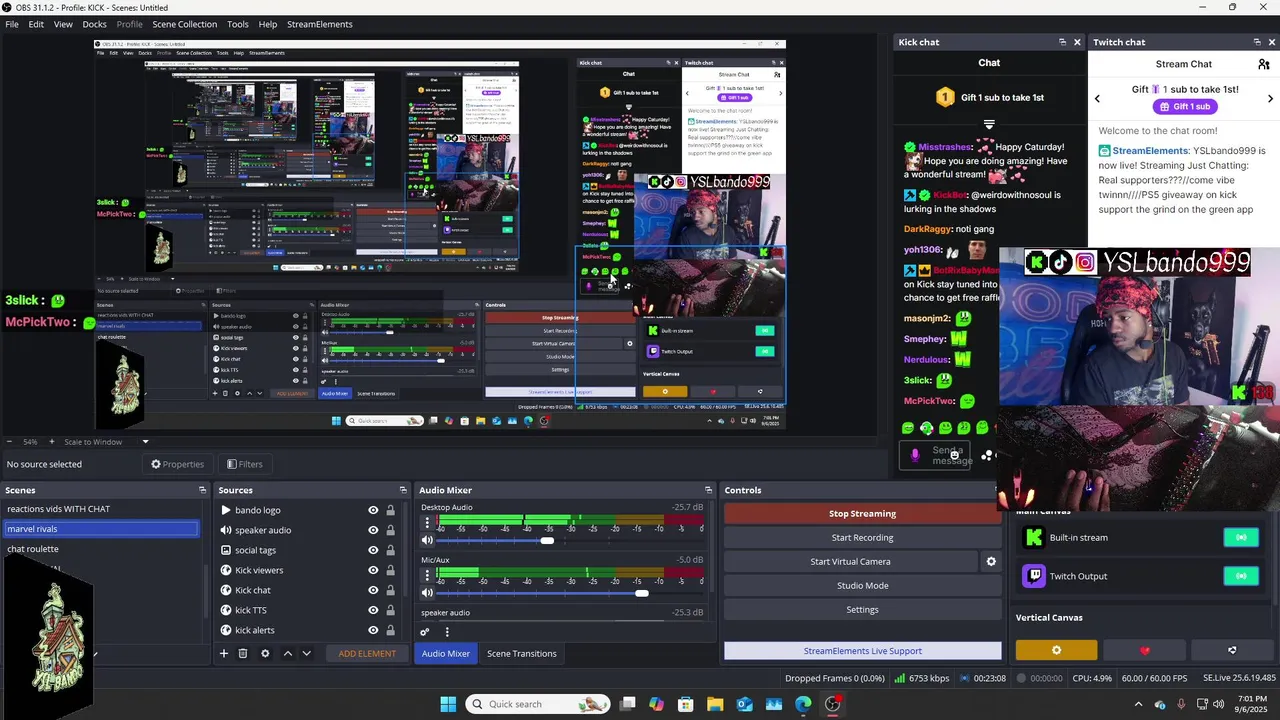Move source down with the down arrow
The image size is (1280, 720).
(x=307, y=653)
